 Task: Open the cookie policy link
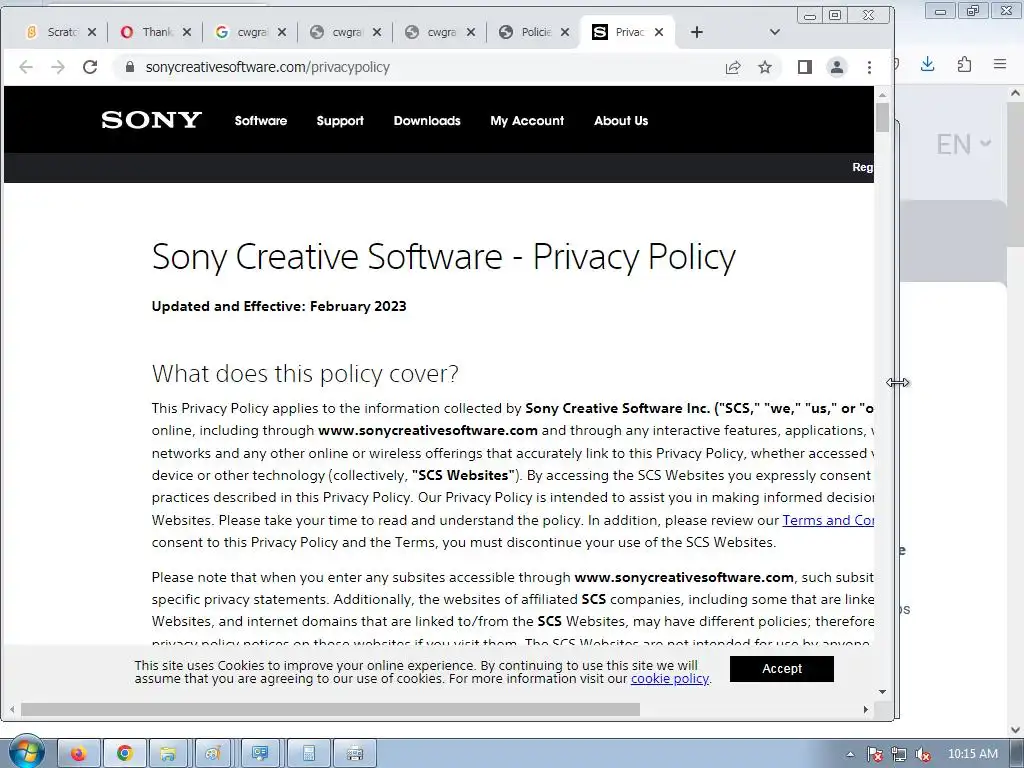(x=669, y=679)
